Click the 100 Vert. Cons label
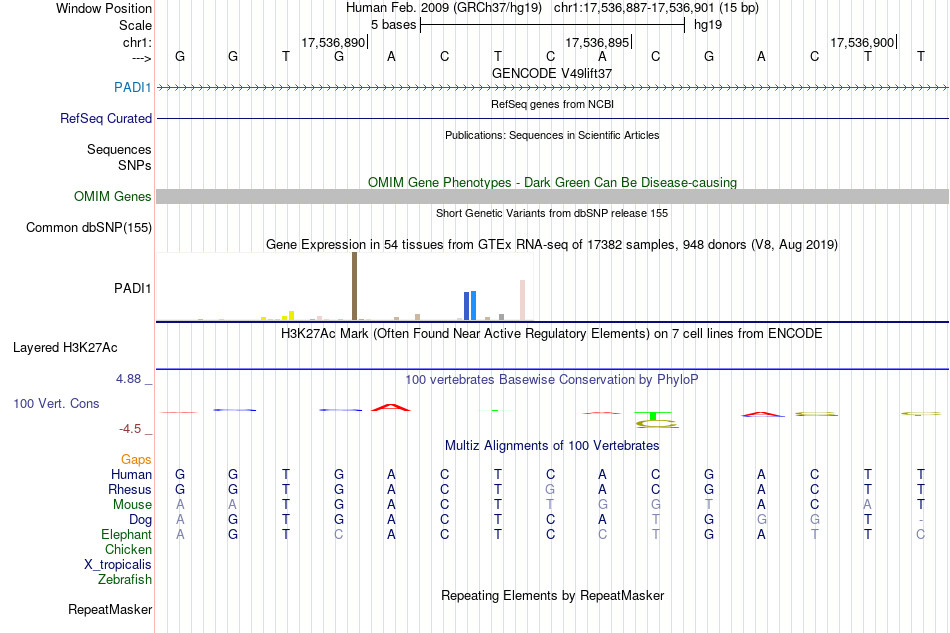The width and height of the screenshot is (950, 633). [56, 403]
